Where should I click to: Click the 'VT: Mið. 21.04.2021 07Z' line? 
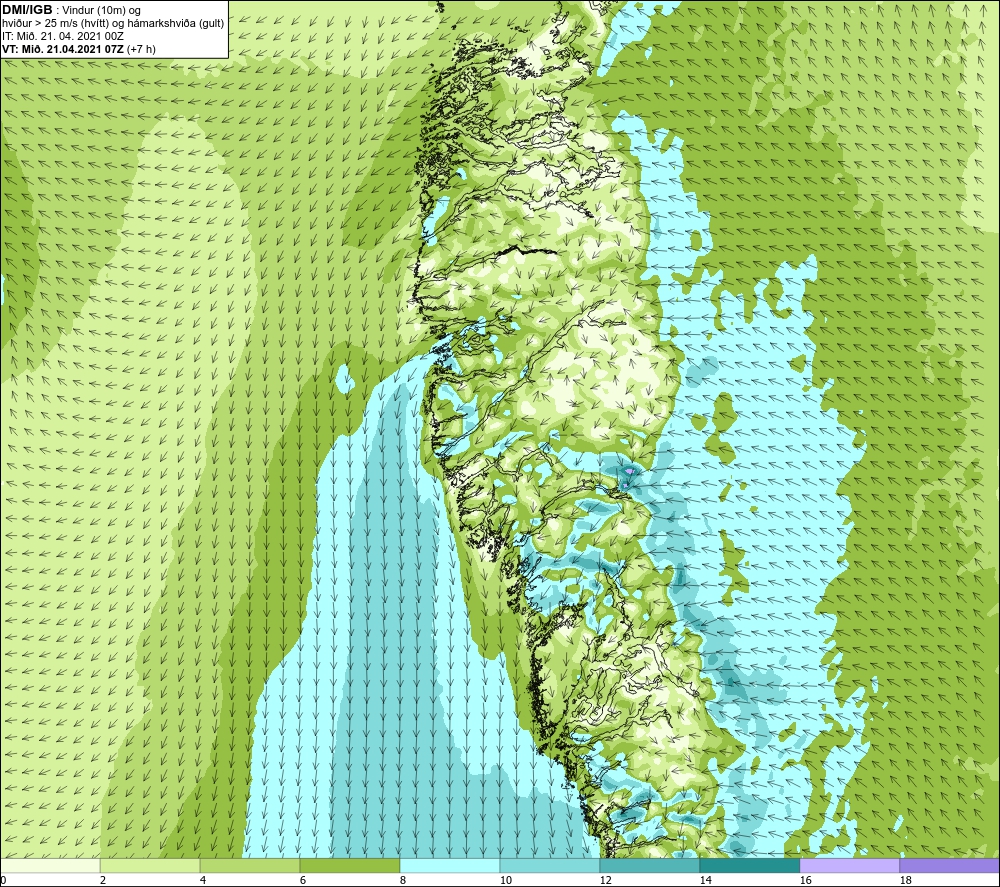click(x=63, y=49)
